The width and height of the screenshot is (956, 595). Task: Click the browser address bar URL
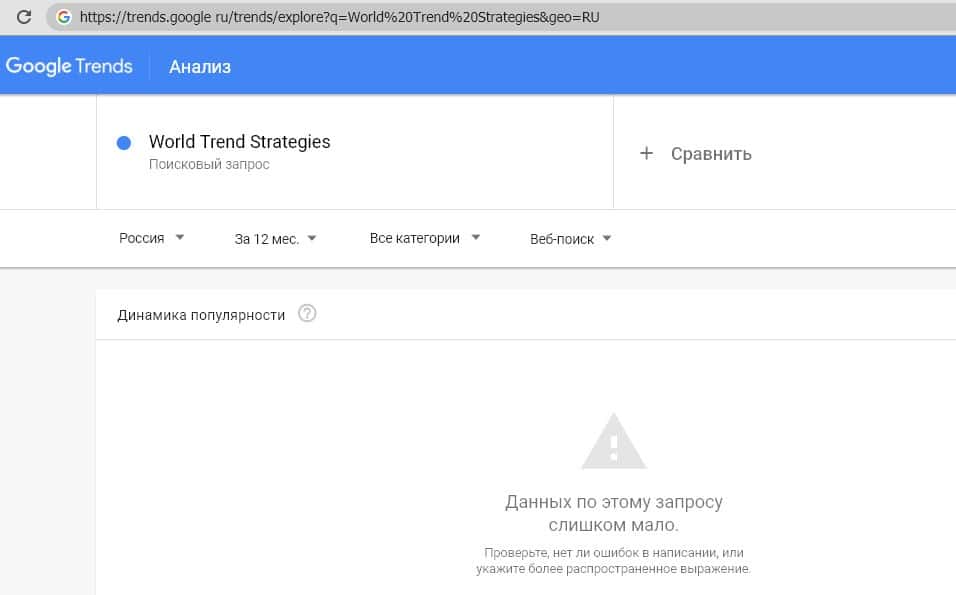[340, 17]
